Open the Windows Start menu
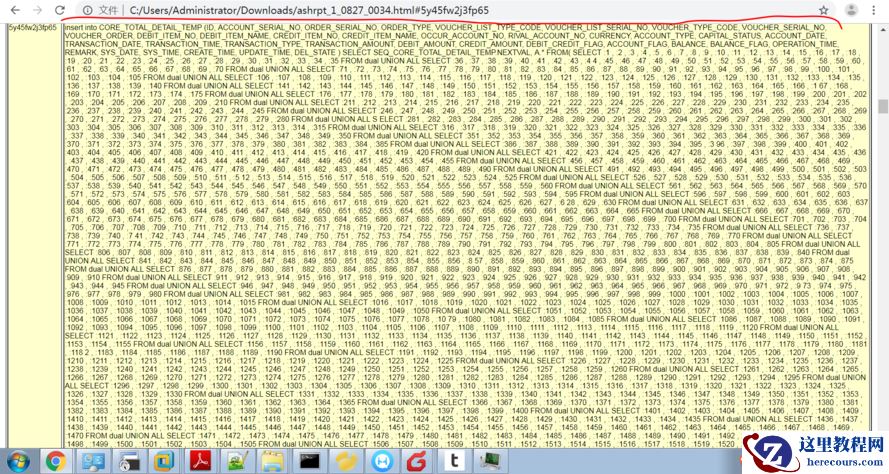This screenshot has height=474, width=889. pos(18,461)
